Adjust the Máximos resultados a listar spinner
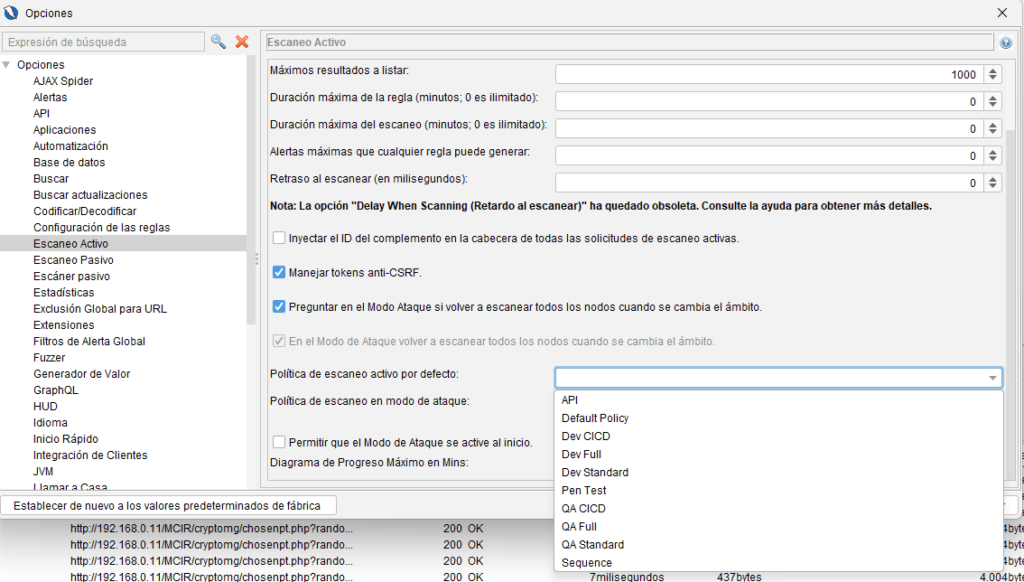 click(x=992, y=74)
